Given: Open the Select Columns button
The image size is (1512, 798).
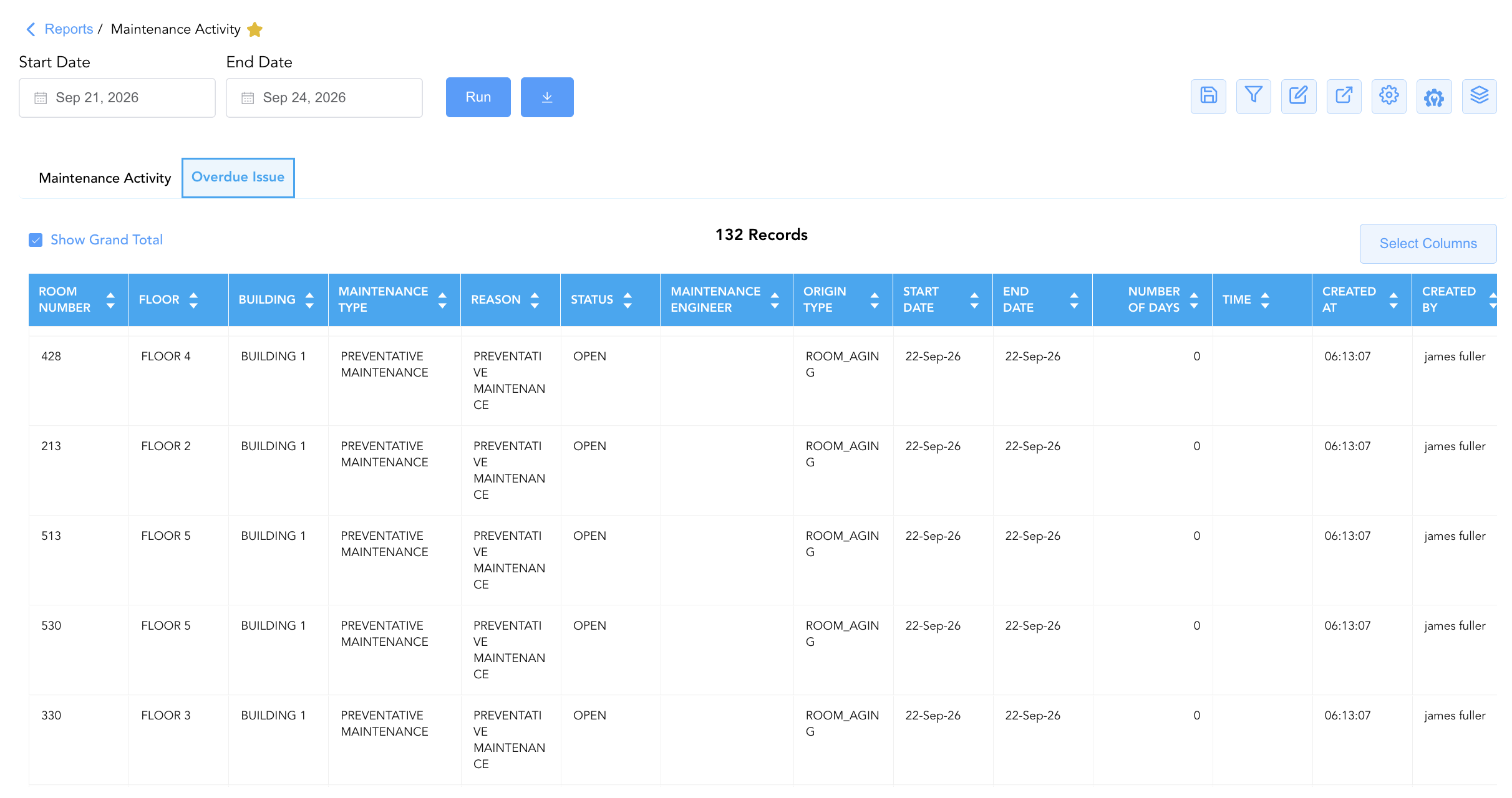Looking at the screenshot, I should (1428, 244).
